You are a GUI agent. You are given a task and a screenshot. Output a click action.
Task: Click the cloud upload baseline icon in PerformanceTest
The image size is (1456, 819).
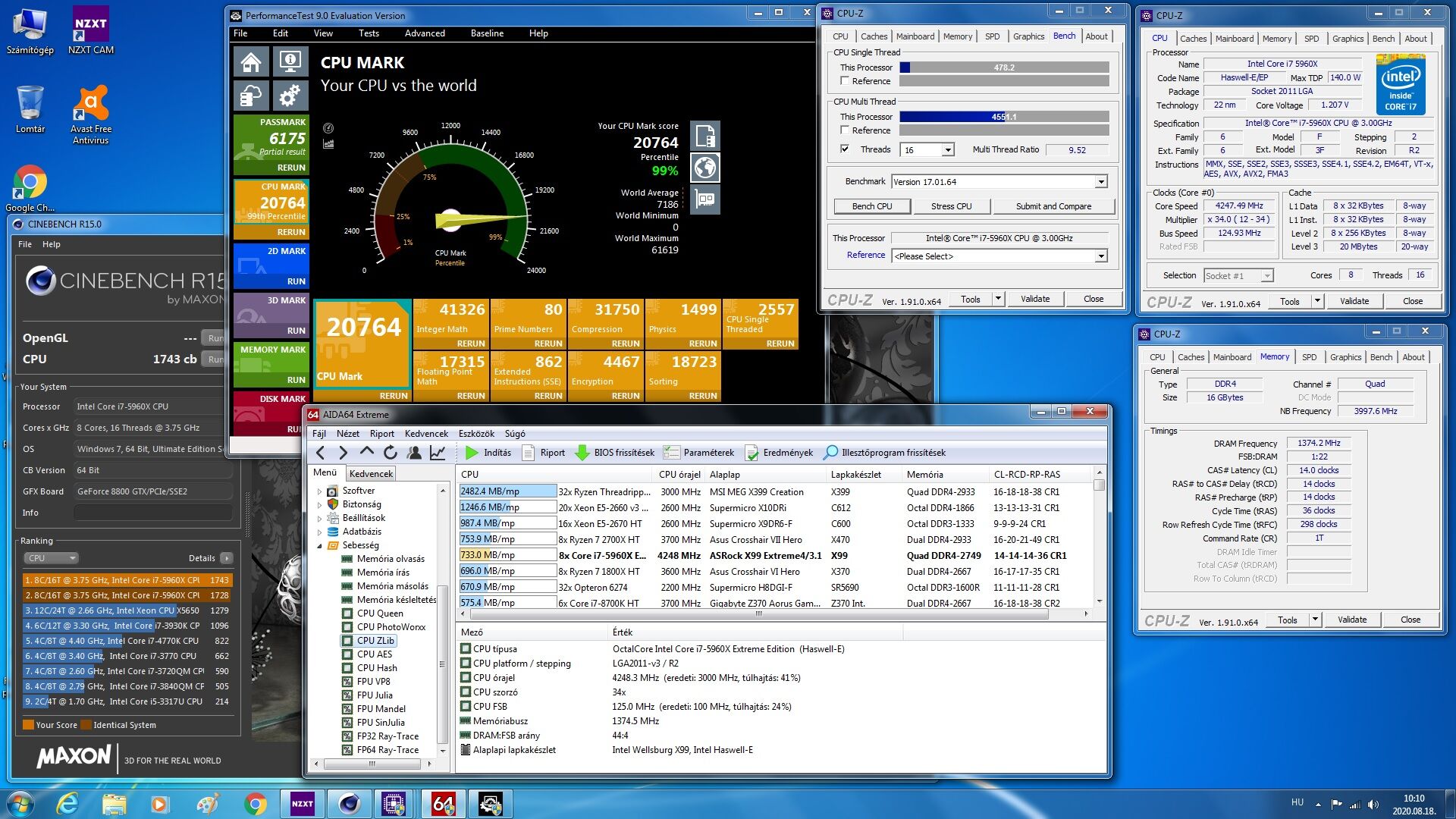pos(252,97)
